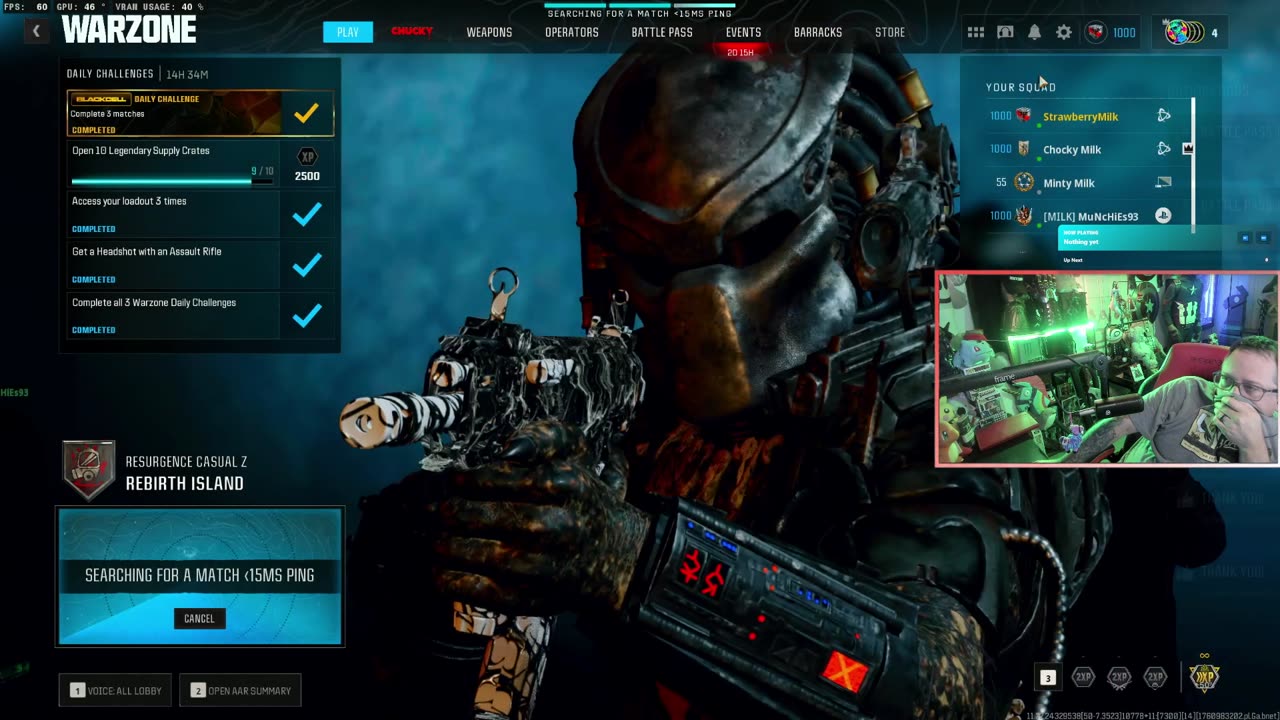Viewport: 1280px width, 720px height.
Task: Click the gold XP boost badge
Action: pos(1204,676)
